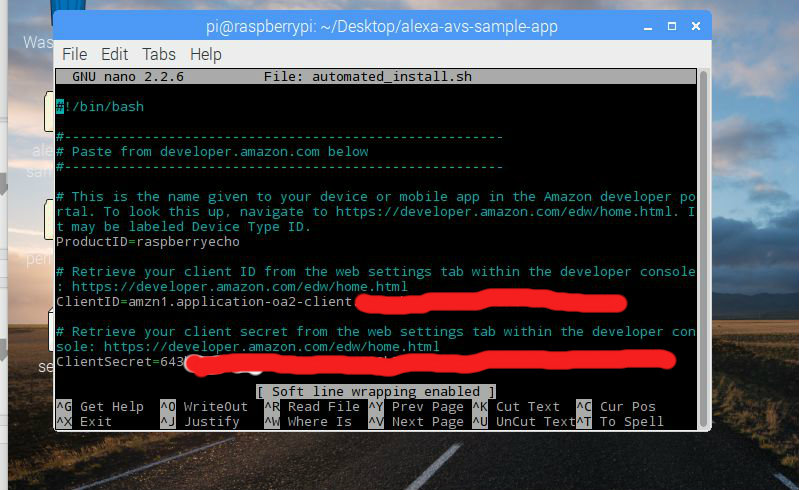
Task: Maximize the terminal window
Action: click(x=672, y=26)
